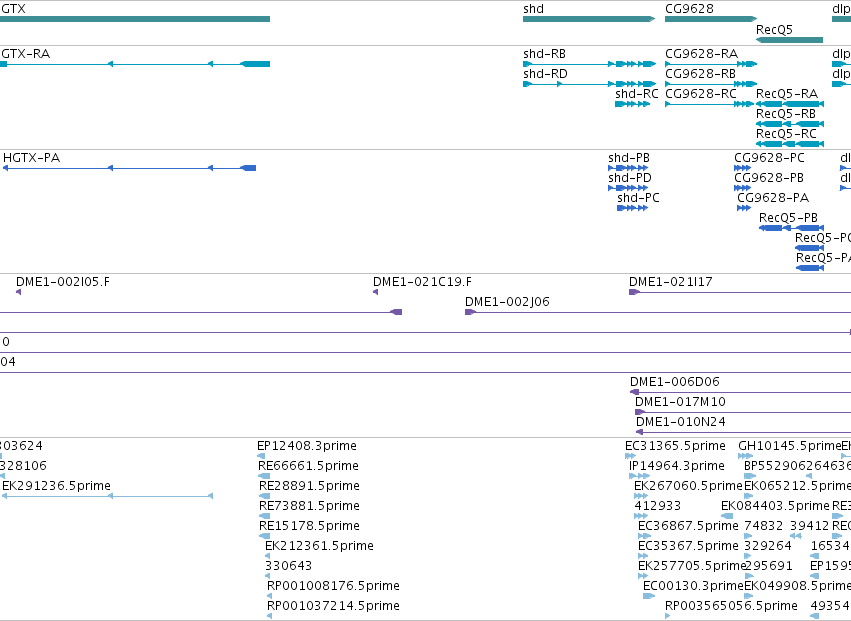Select CG9628-RC transcript label

pos(701,94)
